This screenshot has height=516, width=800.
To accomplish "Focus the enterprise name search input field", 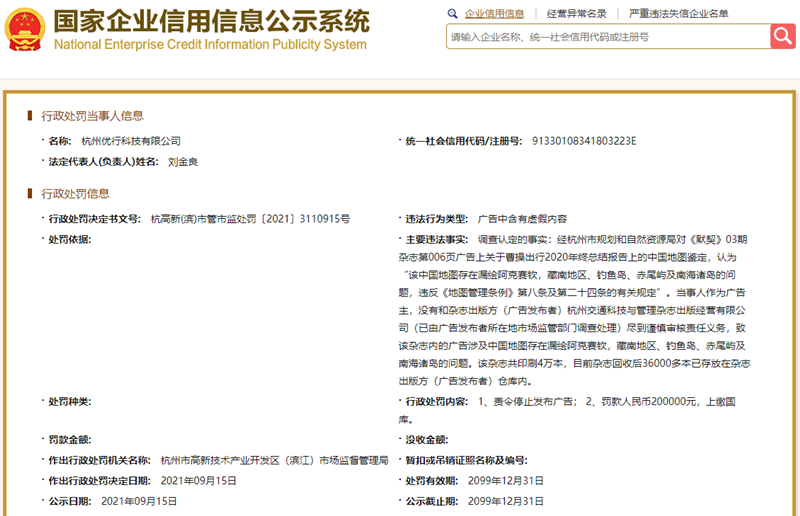I will pos(608,37).
